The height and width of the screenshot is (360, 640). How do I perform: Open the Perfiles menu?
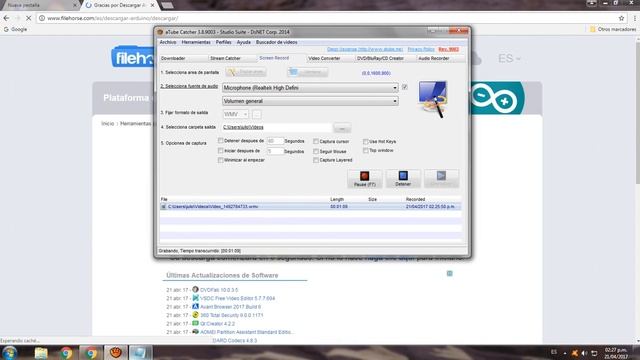(223, 42)
